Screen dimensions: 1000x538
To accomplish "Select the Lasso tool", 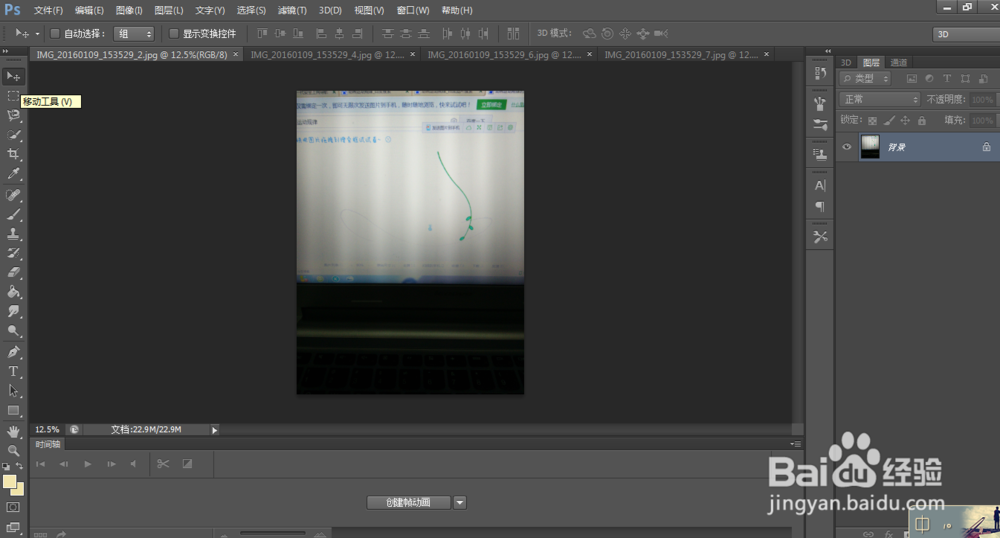I will pos(13,115).
